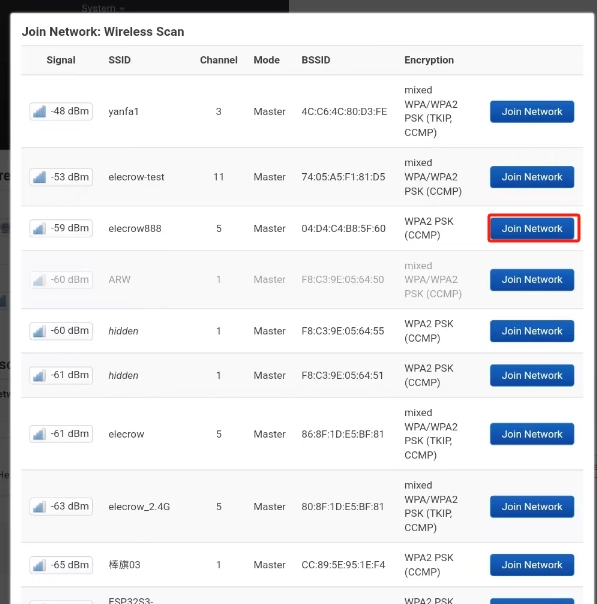Click the SSID column header
The image size is (597, 604).
119,60
